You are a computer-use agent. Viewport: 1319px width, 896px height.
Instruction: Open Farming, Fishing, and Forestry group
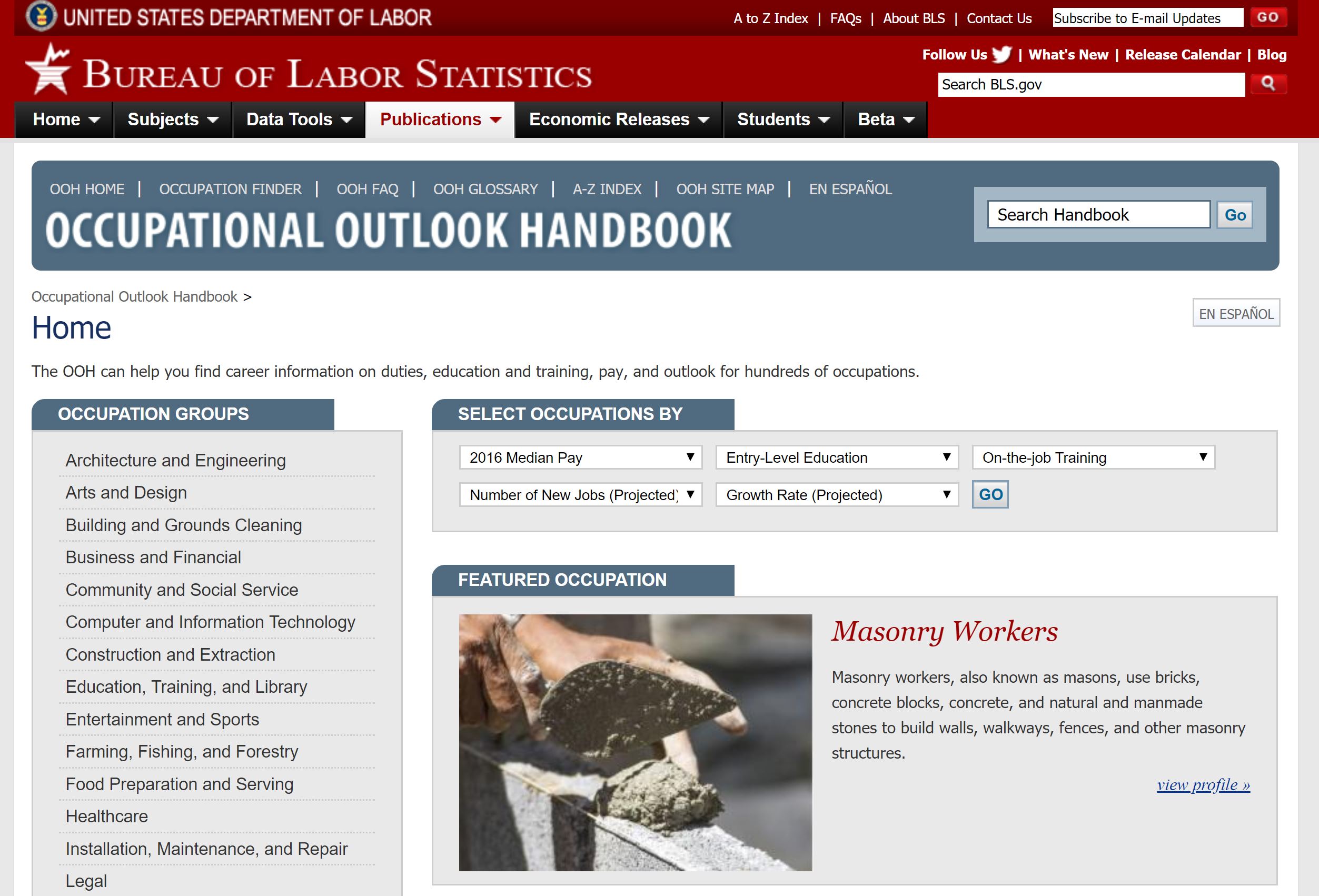tap(182, 751)
